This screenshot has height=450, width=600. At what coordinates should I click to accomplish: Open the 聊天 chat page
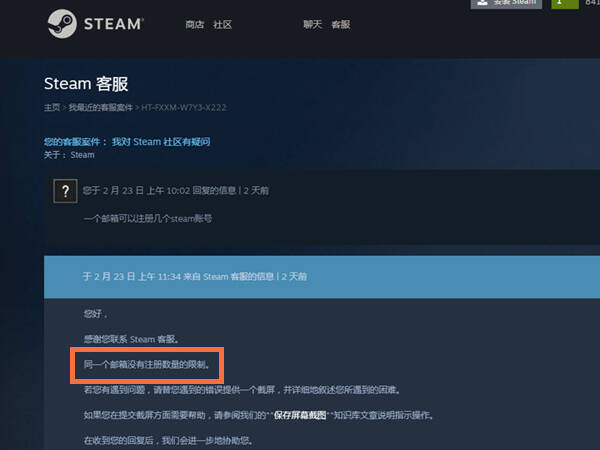pyautogui.click(x=313, y=25)
